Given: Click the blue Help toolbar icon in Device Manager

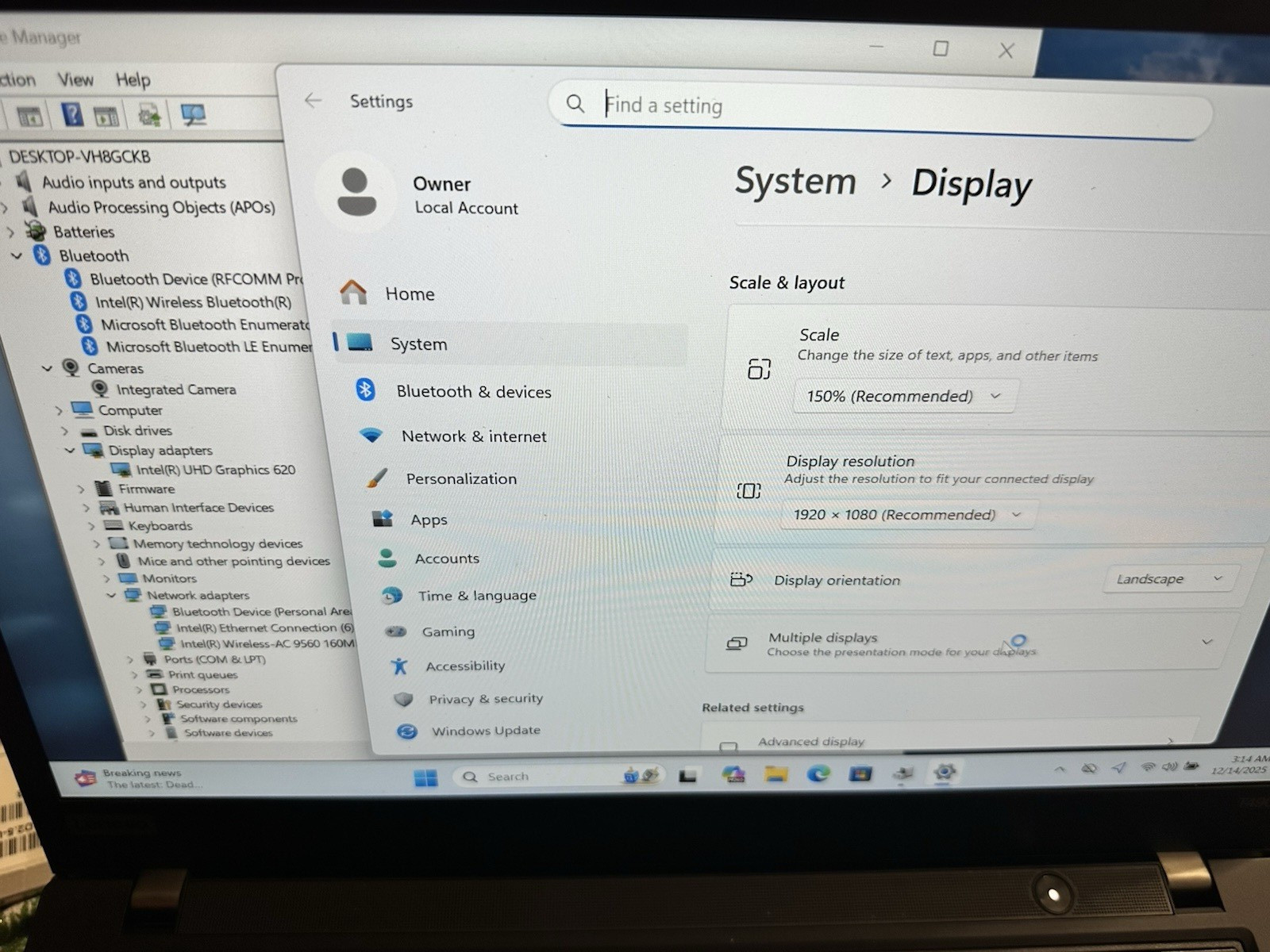Looking at the screenshot, I should [72, 115].
